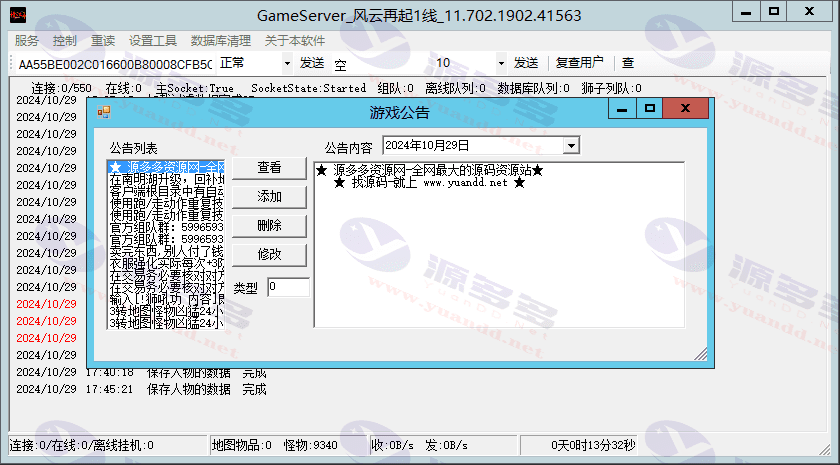Expand the dropdown showing value 10

(x=501, y=63)
